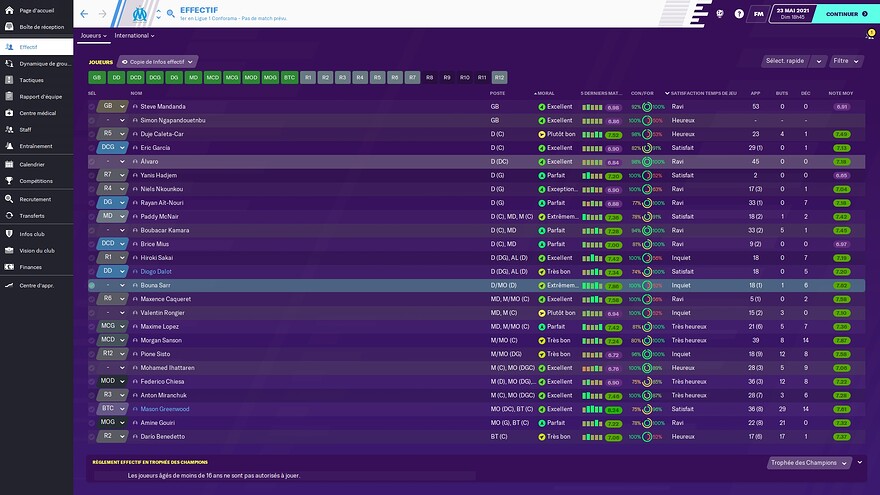Open the International tab menu
Viewport: 880px width, 495px height.
(x=133, y=35)
